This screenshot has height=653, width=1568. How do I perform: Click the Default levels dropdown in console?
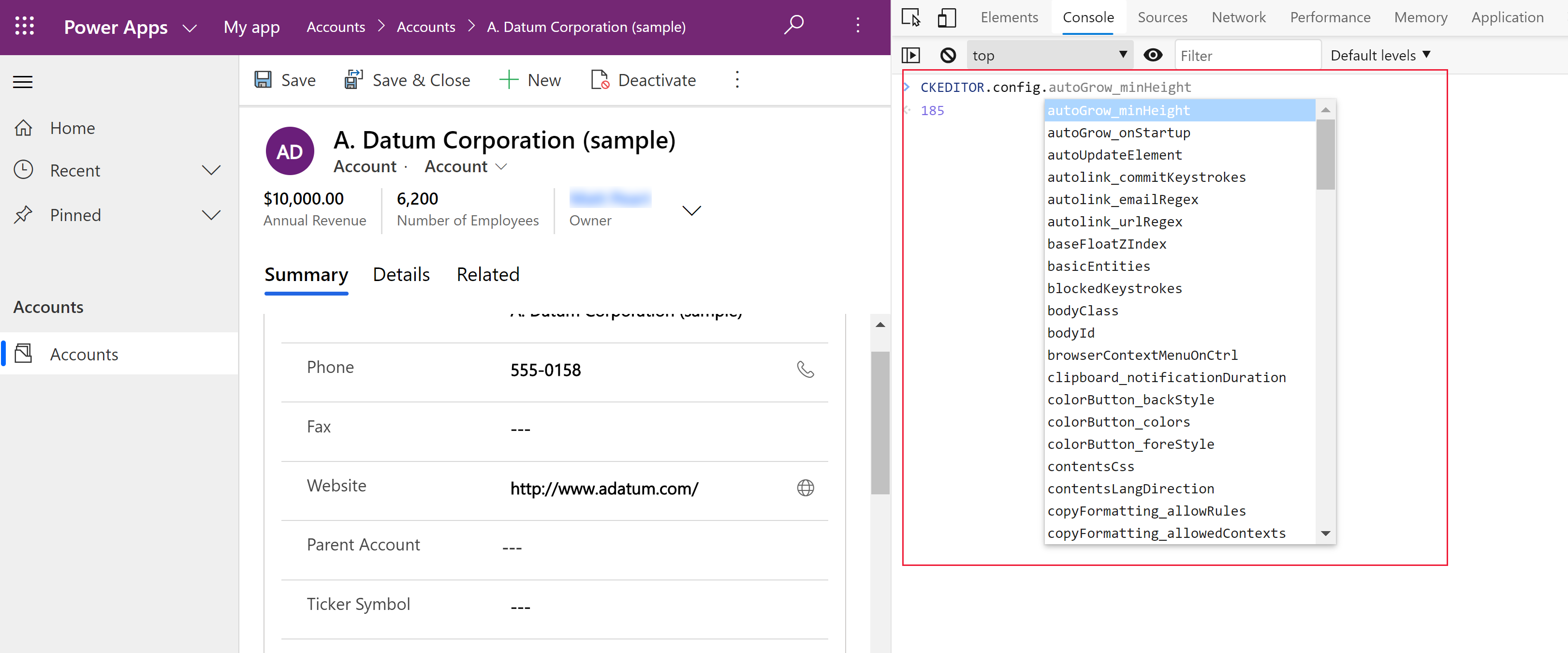(1381, 55)
